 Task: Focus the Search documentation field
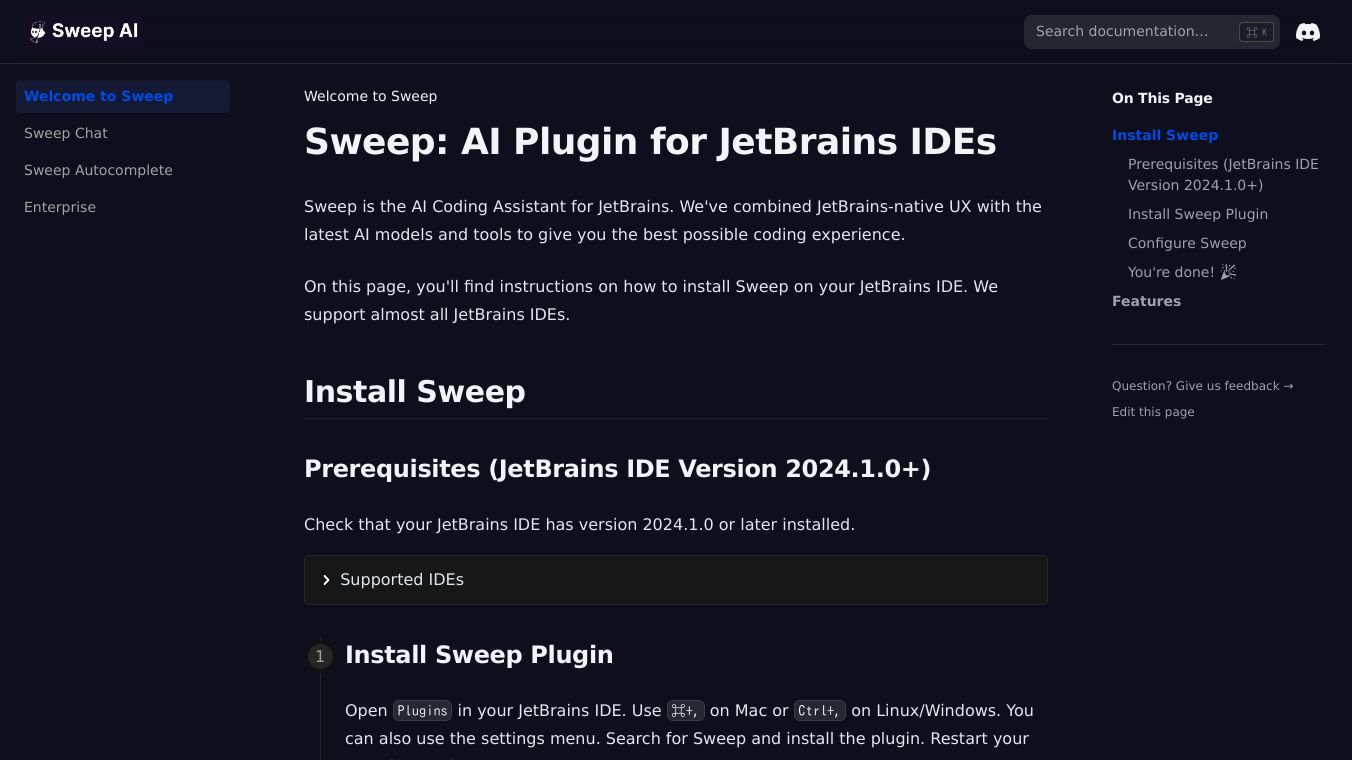(x=1130, y=32)
